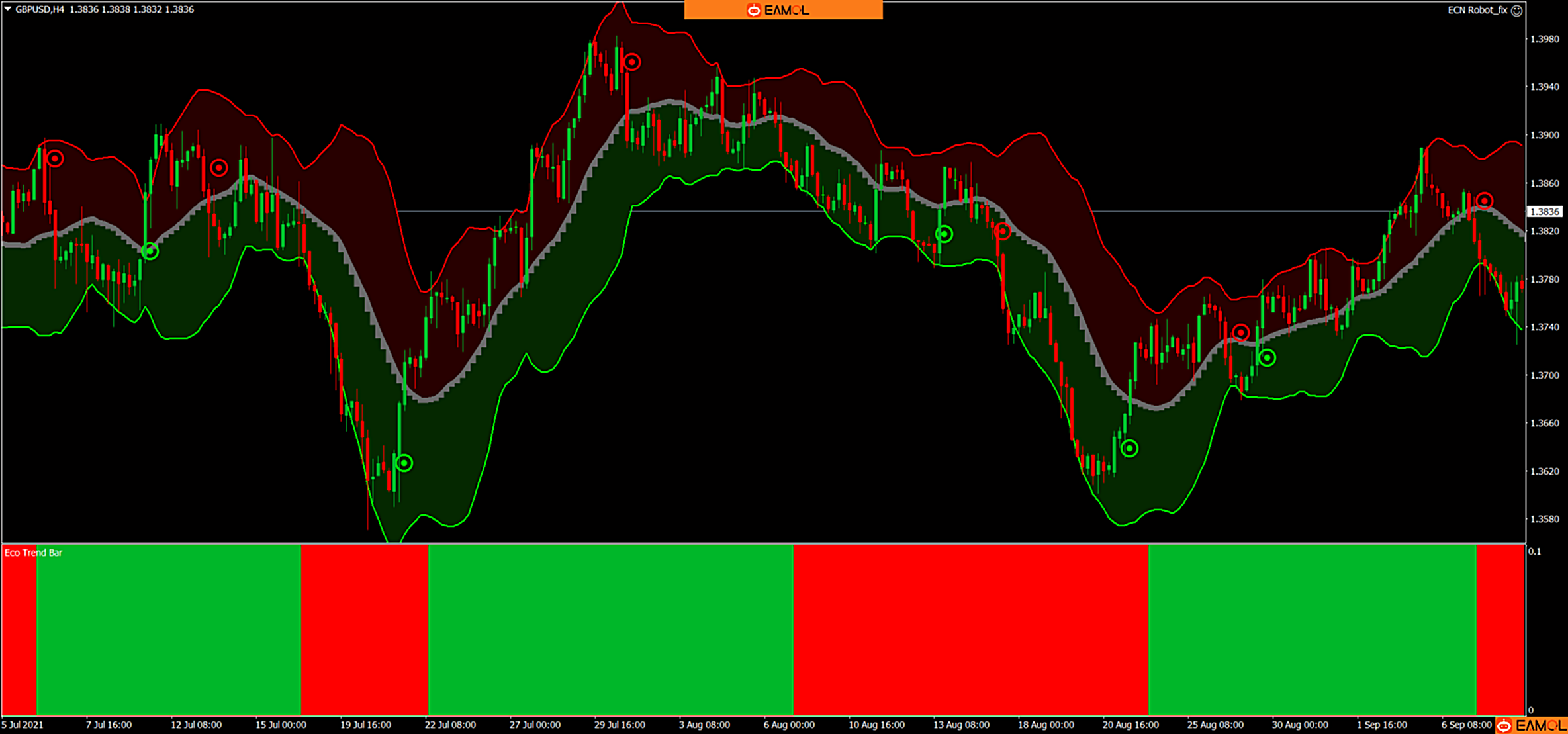Click the 1 Sep 16:00 time label
The height and width of the screenshot is (734, 1568).
[1382, 725]
